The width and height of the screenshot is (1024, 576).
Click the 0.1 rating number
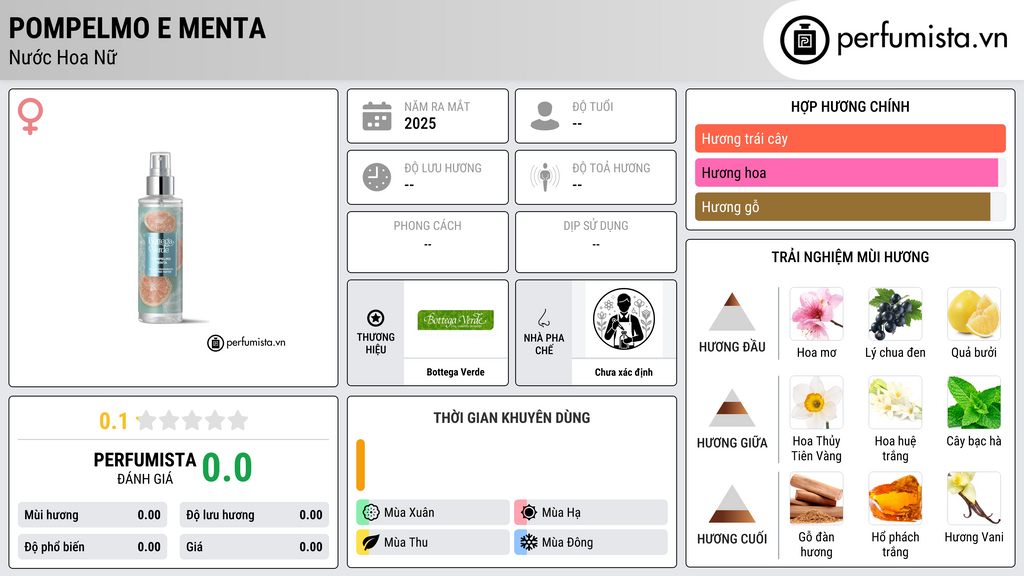tap(113, 421)
